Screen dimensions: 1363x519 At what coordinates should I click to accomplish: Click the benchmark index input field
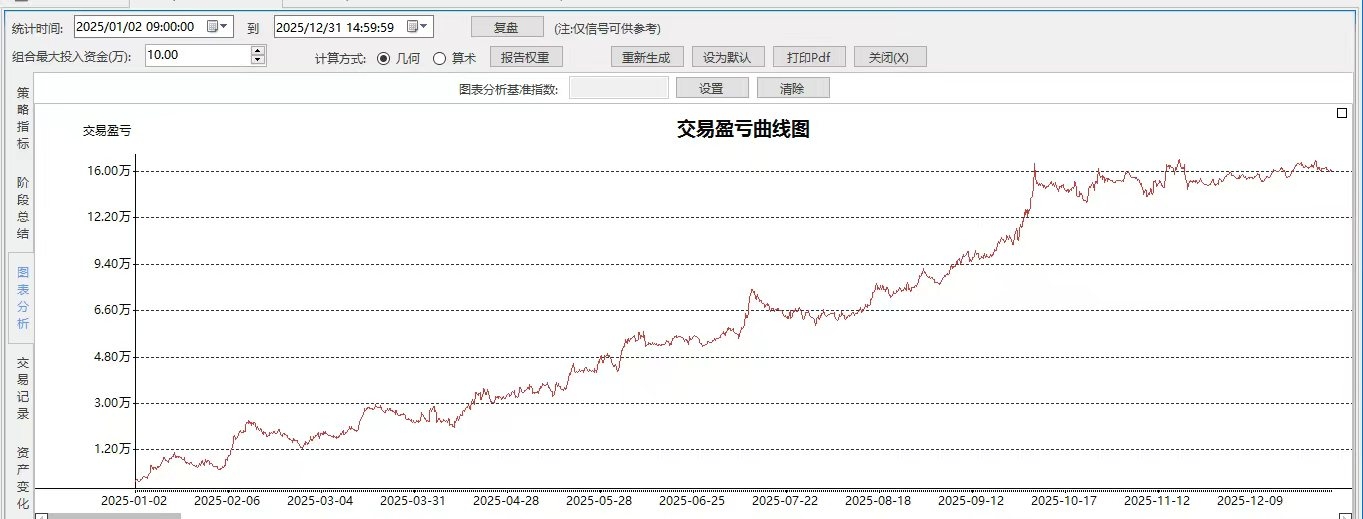tap(618, 88)
